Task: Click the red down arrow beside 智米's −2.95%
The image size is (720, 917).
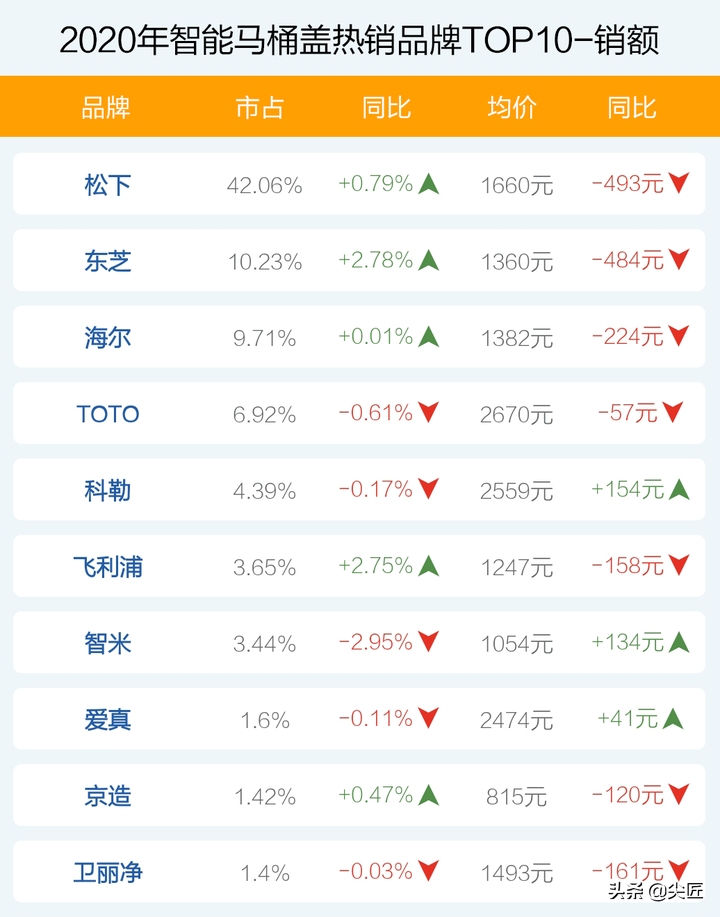Action: click(x=429, y=642)
